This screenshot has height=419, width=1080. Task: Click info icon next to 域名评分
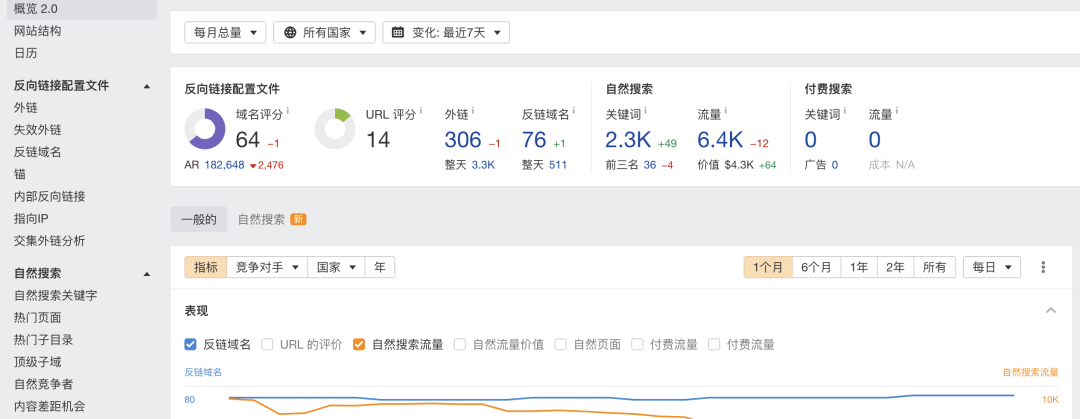pyautogui.click(x=287, y=110)
